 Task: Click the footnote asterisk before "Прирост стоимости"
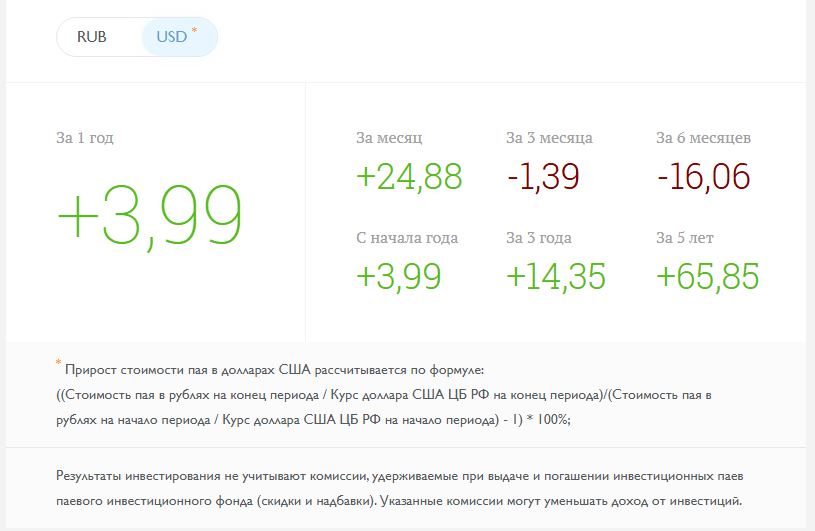(59, 364)
